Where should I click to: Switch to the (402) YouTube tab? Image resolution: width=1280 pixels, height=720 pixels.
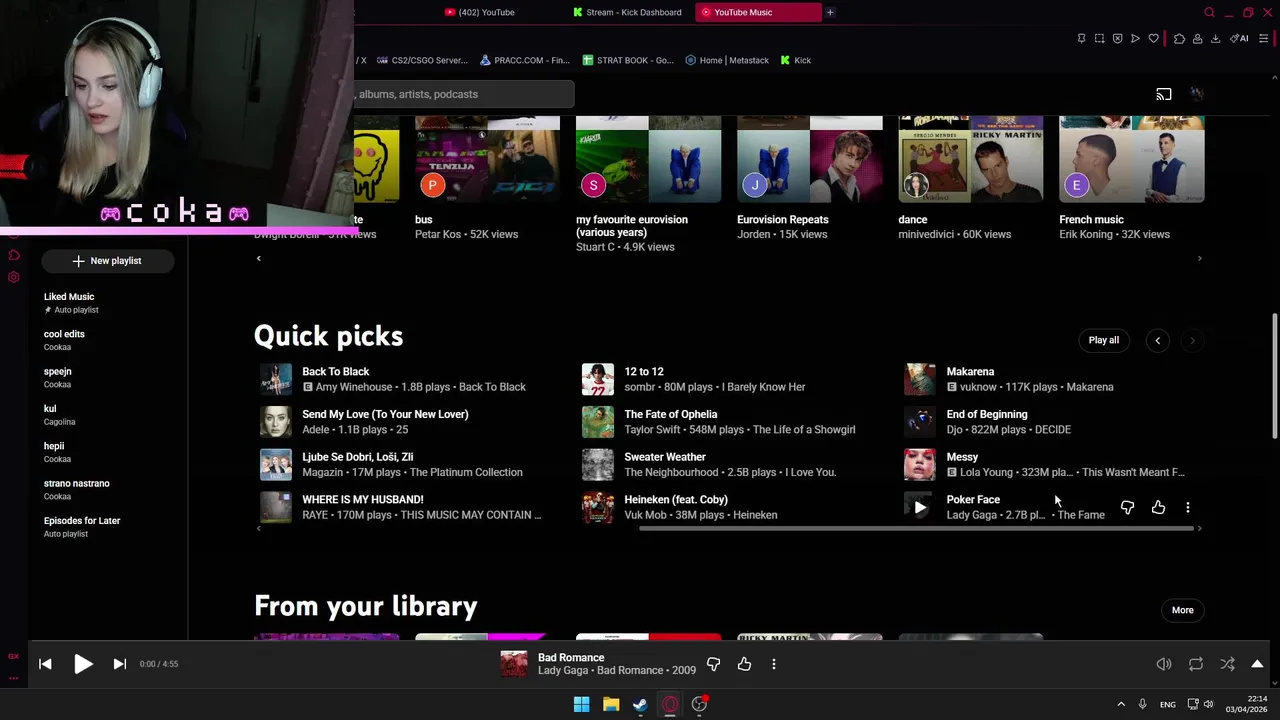coord(486,12)
